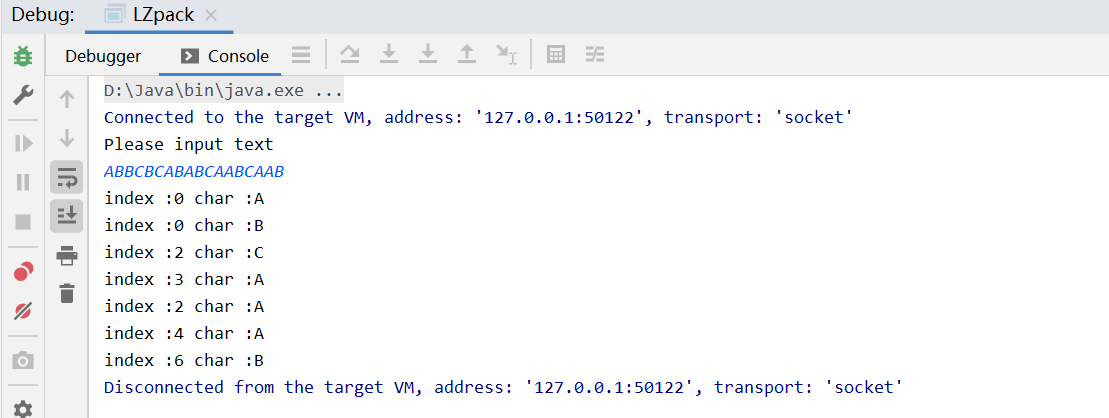Select the Console tab
The image size is (1109, 418).
[x=225, y=56]
